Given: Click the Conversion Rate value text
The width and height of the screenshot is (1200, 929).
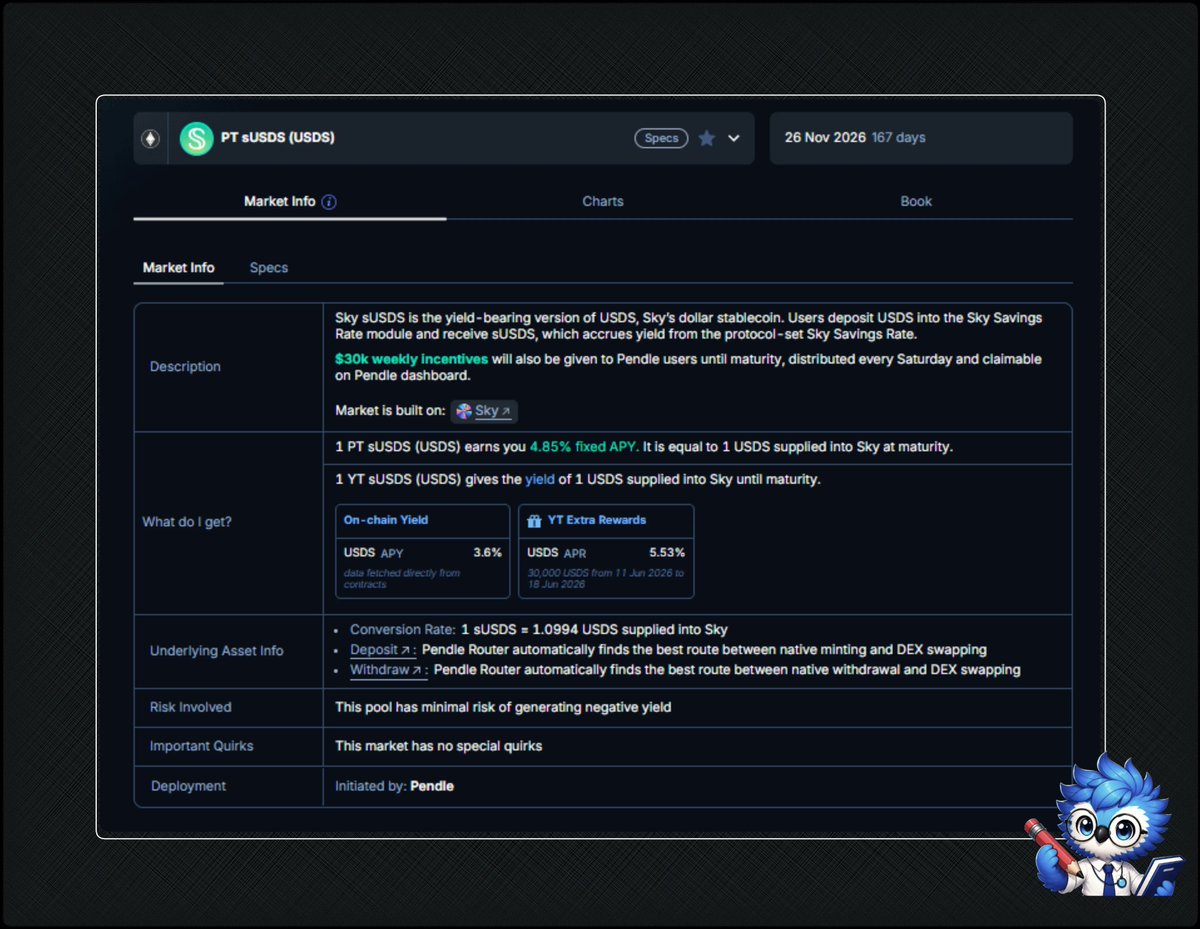Looking at the screenshot, I should tap(594, 630).
